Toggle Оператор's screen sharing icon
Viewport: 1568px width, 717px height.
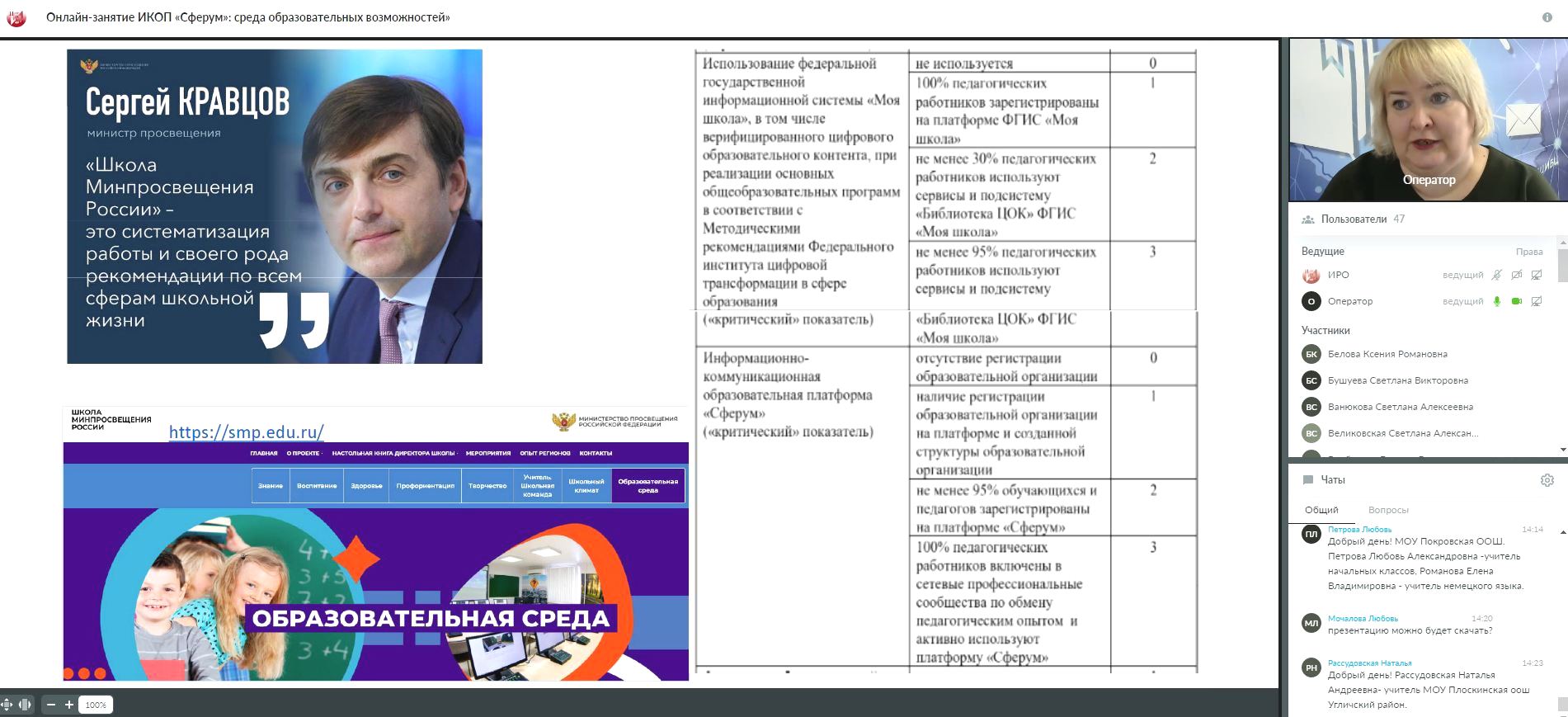tap(1537, 301)
